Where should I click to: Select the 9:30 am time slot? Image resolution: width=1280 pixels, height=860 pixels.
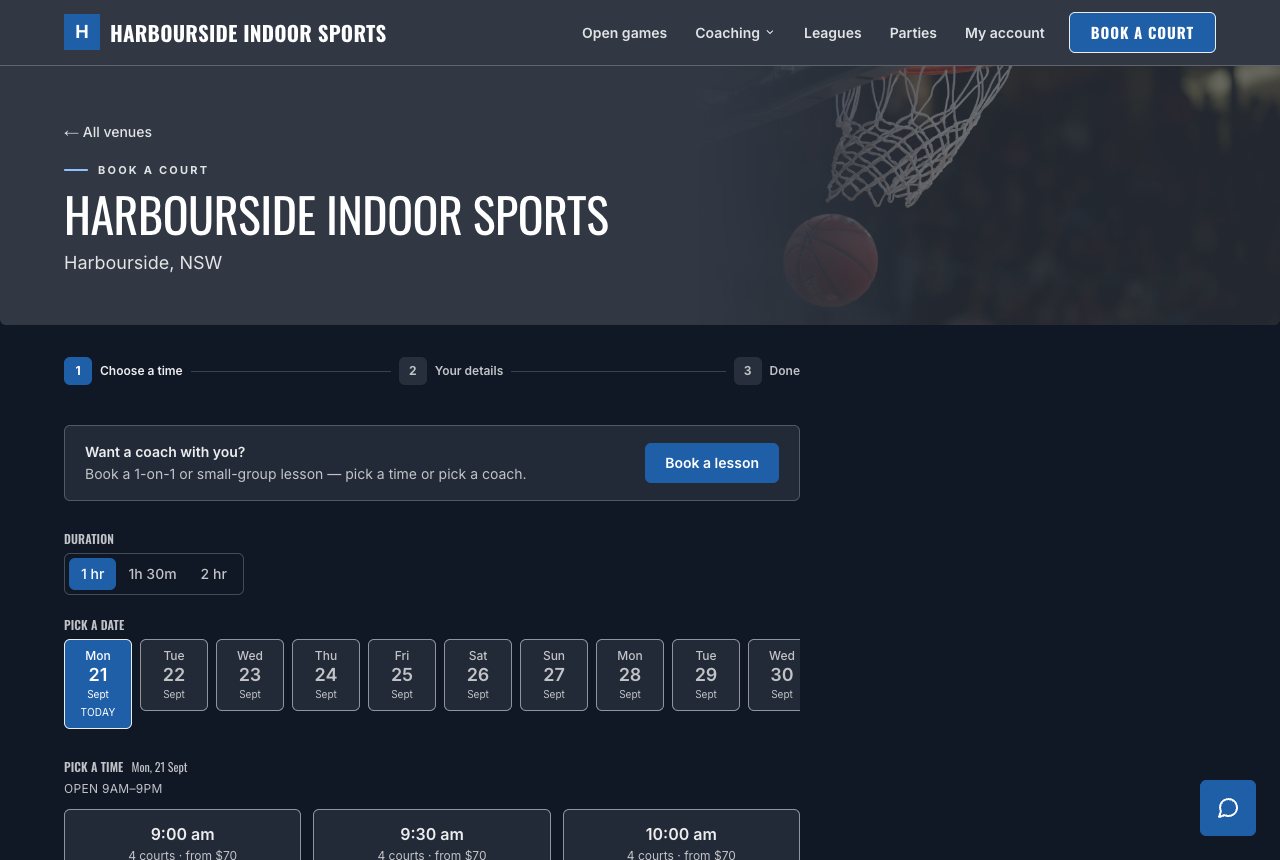click(x=432, y=835)
